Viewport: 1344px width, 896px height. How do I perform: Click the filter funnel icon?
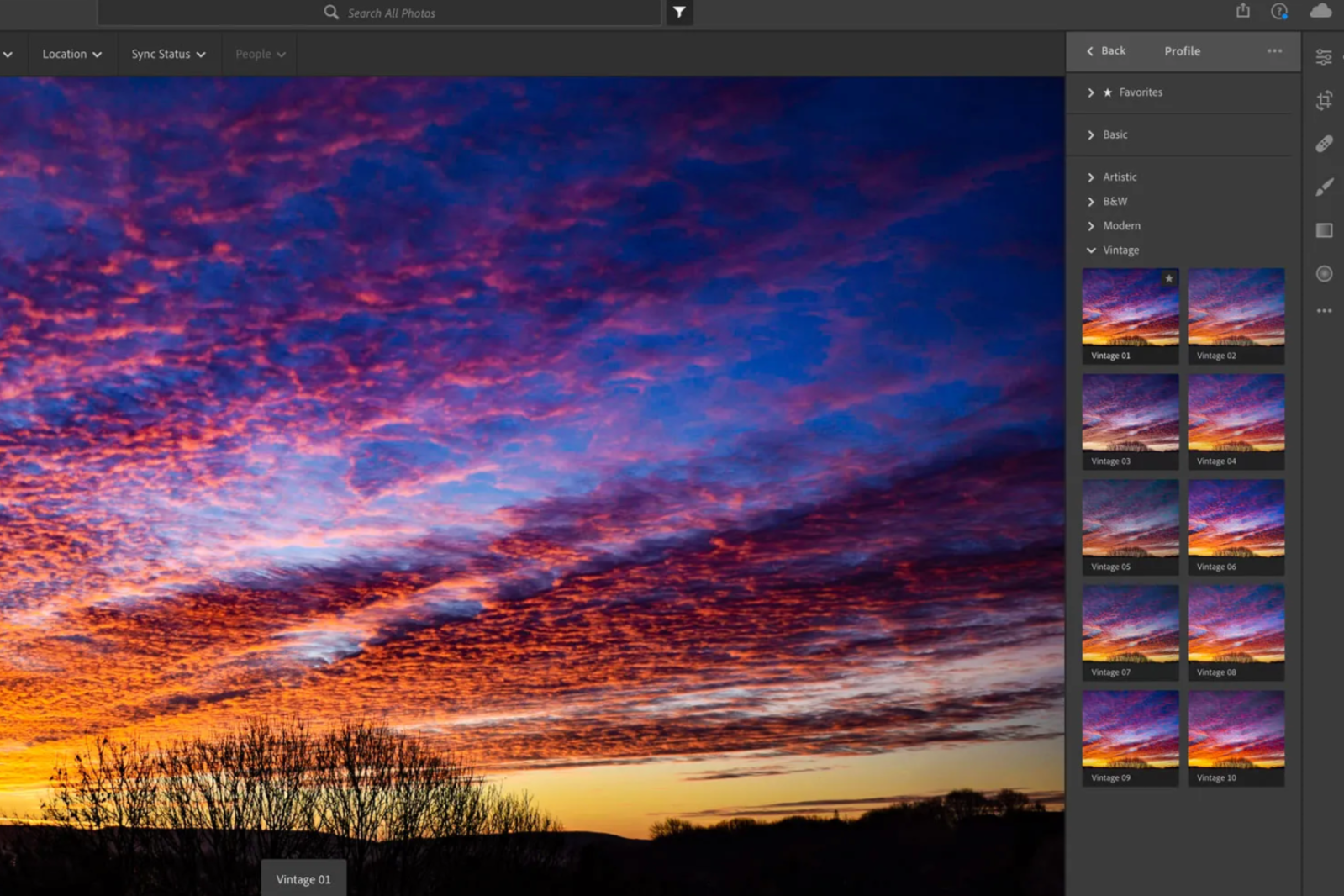(x=679, y=13)
